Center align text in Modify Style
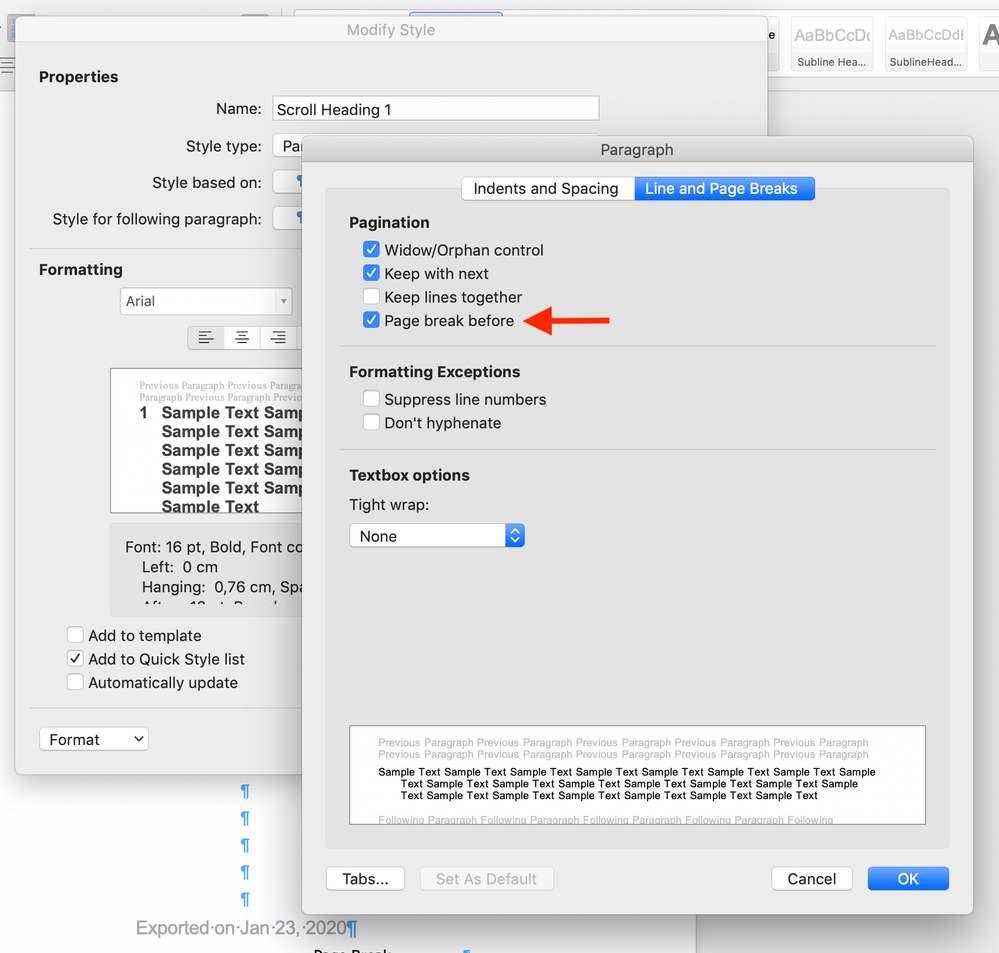This screenshot has width=999, height=953. coord(242,338)
